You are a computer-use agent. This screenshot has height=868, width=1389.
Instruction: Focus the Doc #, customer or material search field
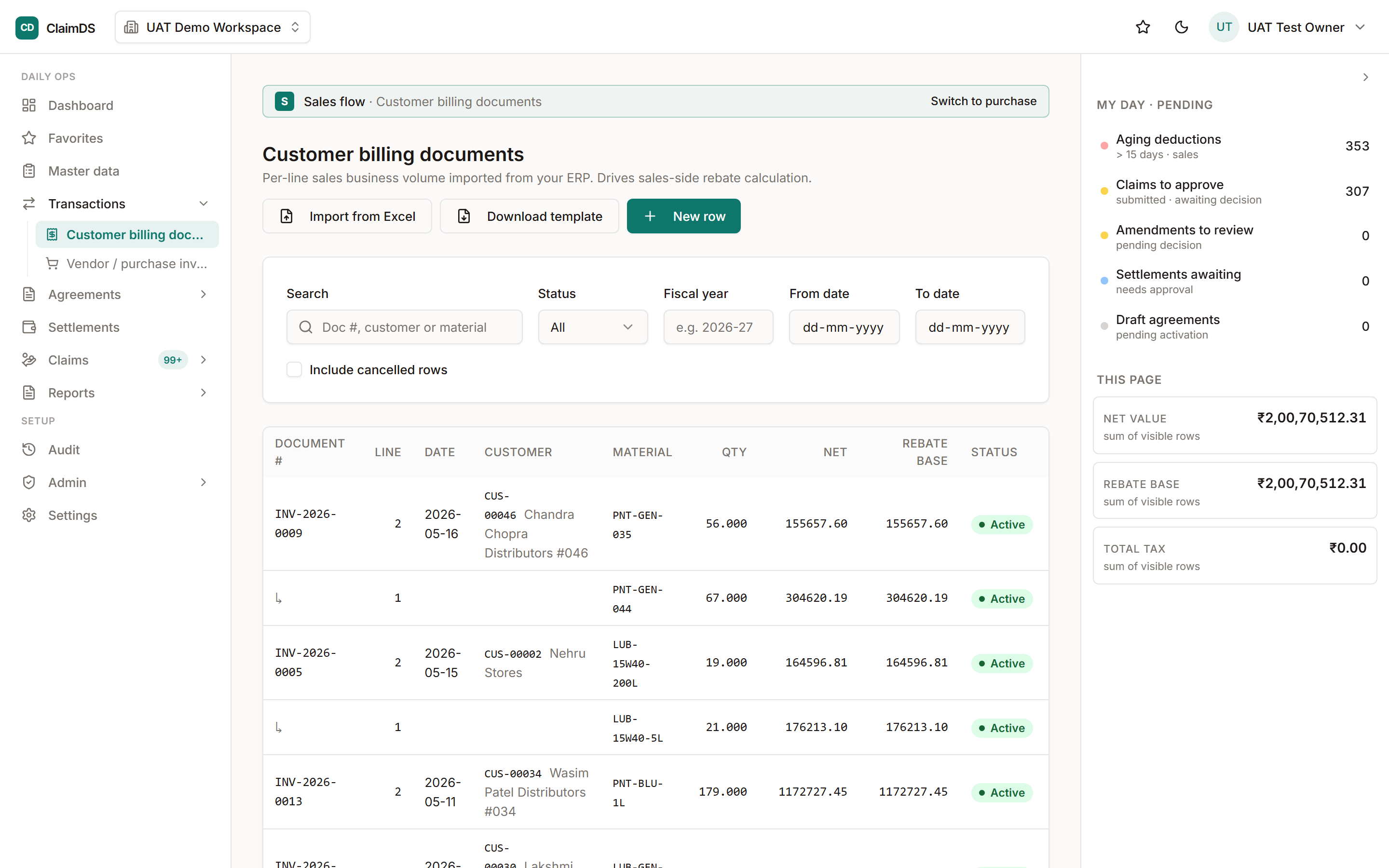click(x=405, y=327)
